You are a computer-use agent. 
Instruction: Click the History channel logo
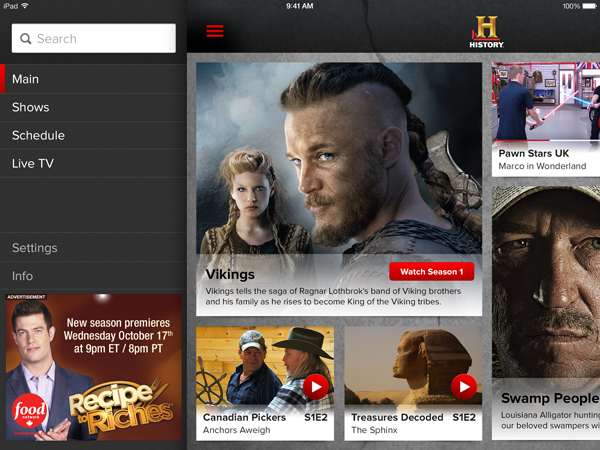coord(486,32)
